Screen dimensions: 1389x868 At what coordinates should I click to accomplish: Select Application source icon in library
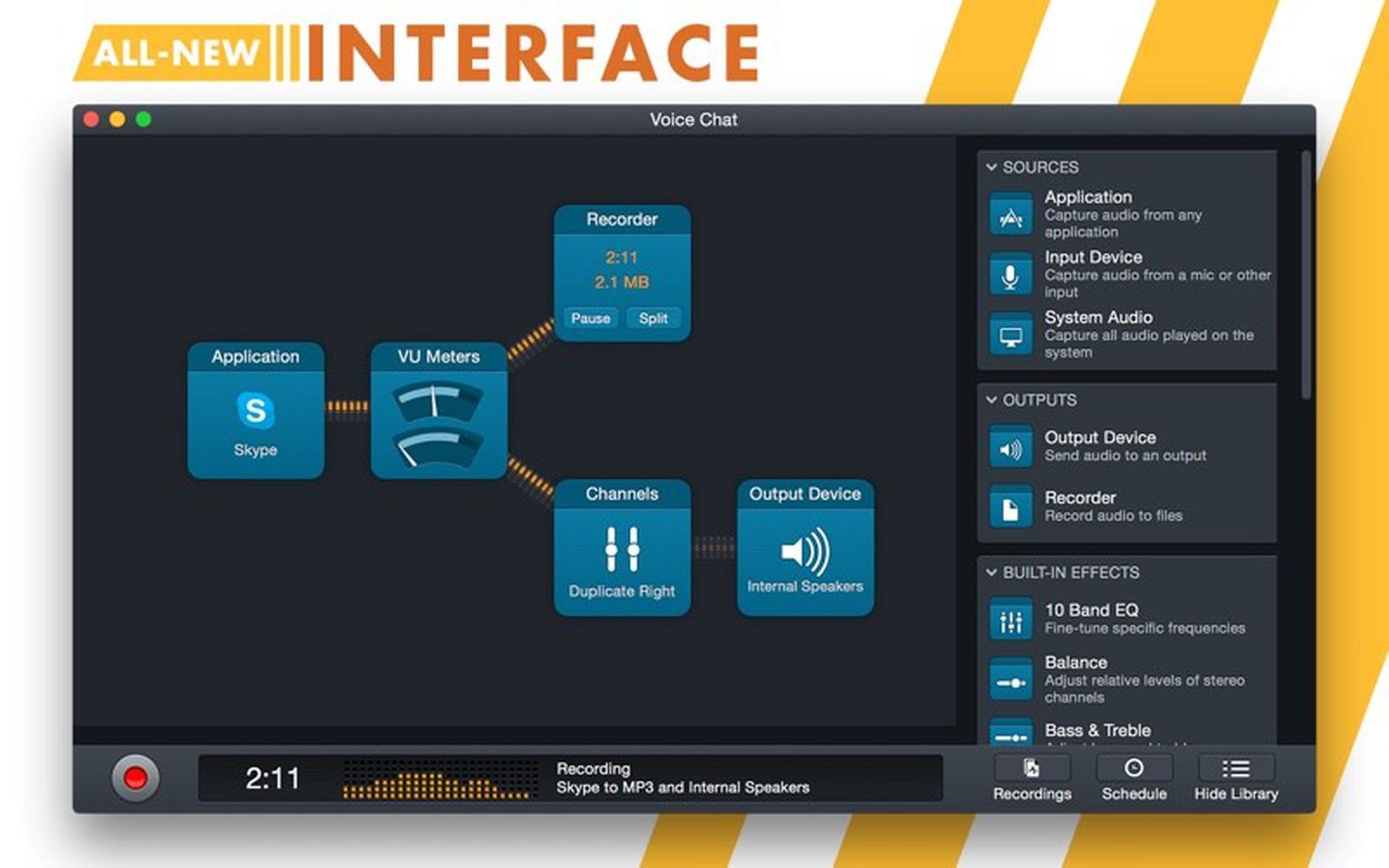[1010, 215]
